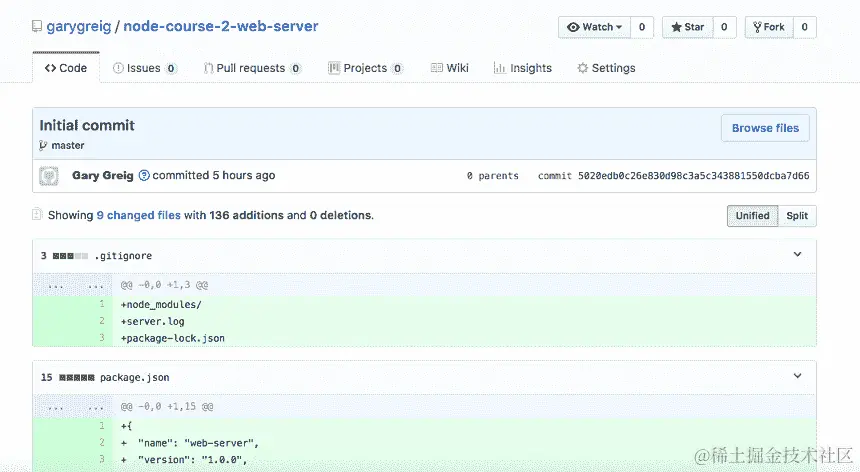Collapse the .gitignore file diff
The height and width of the screenshot is (472, 860).
[797, 254]
